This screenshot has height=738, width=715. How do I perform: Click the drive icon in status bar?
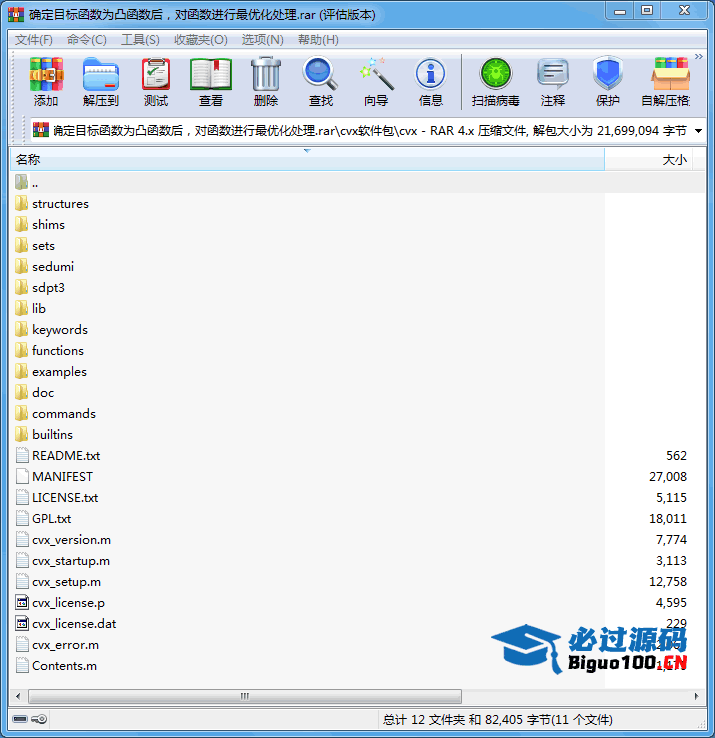pyautogui.click(x=20, y=719)
